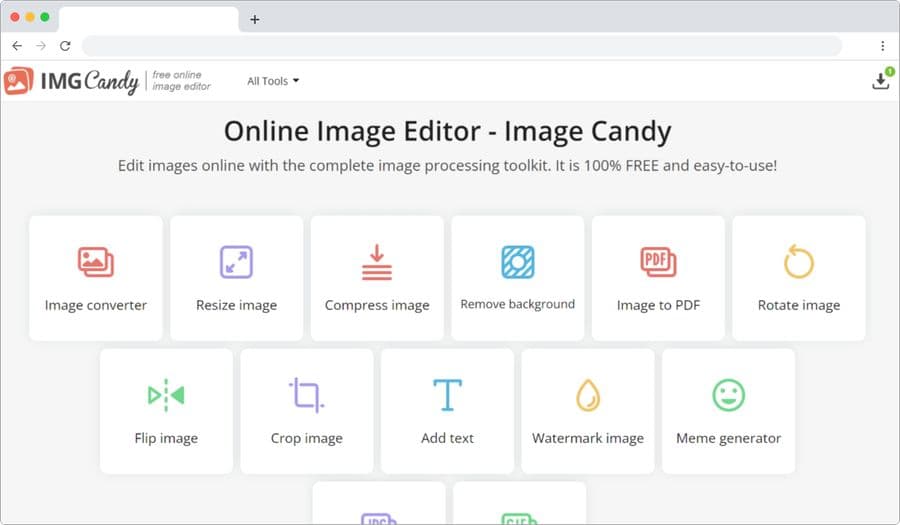Viewport: 900px width, 525px height.
Task: Click the "Add text" label
Action: pos(448,438)
